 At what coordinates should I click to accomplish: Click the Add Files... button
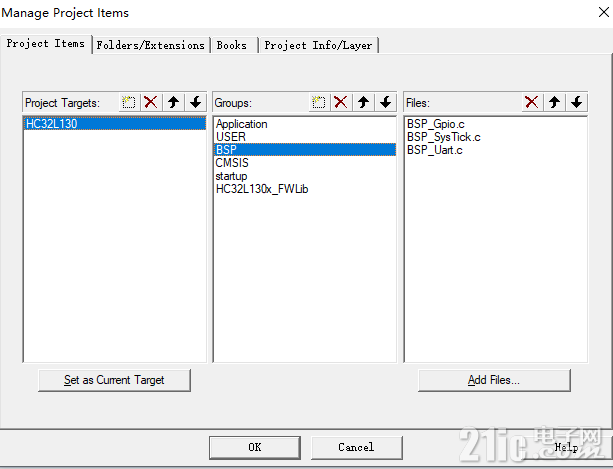click(x=494, y=380)
